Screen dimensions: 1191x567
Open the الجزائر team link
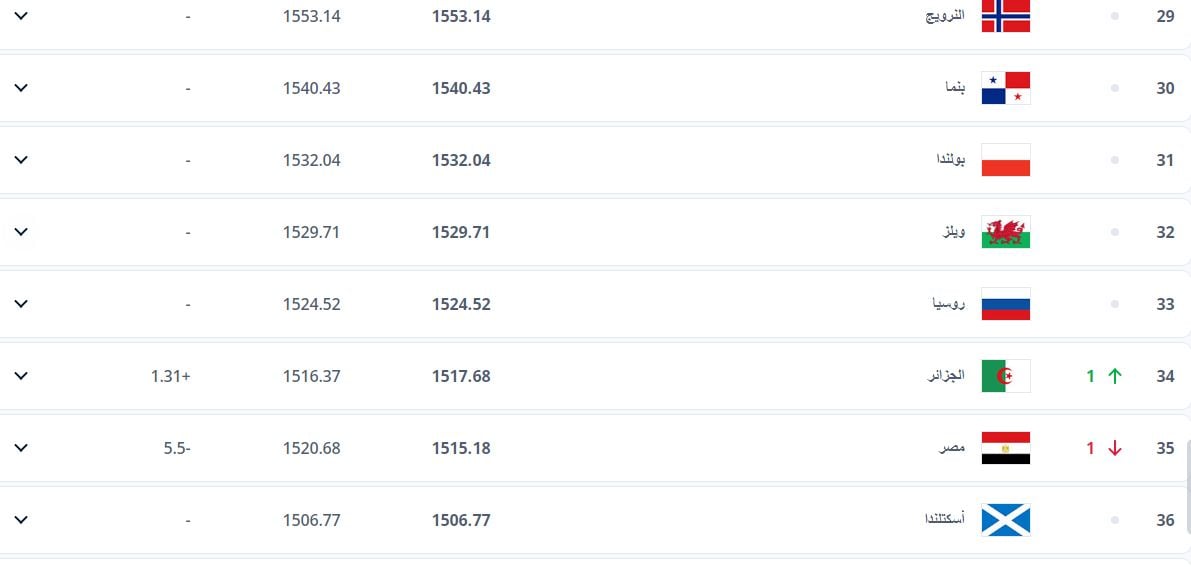point(946,376)
